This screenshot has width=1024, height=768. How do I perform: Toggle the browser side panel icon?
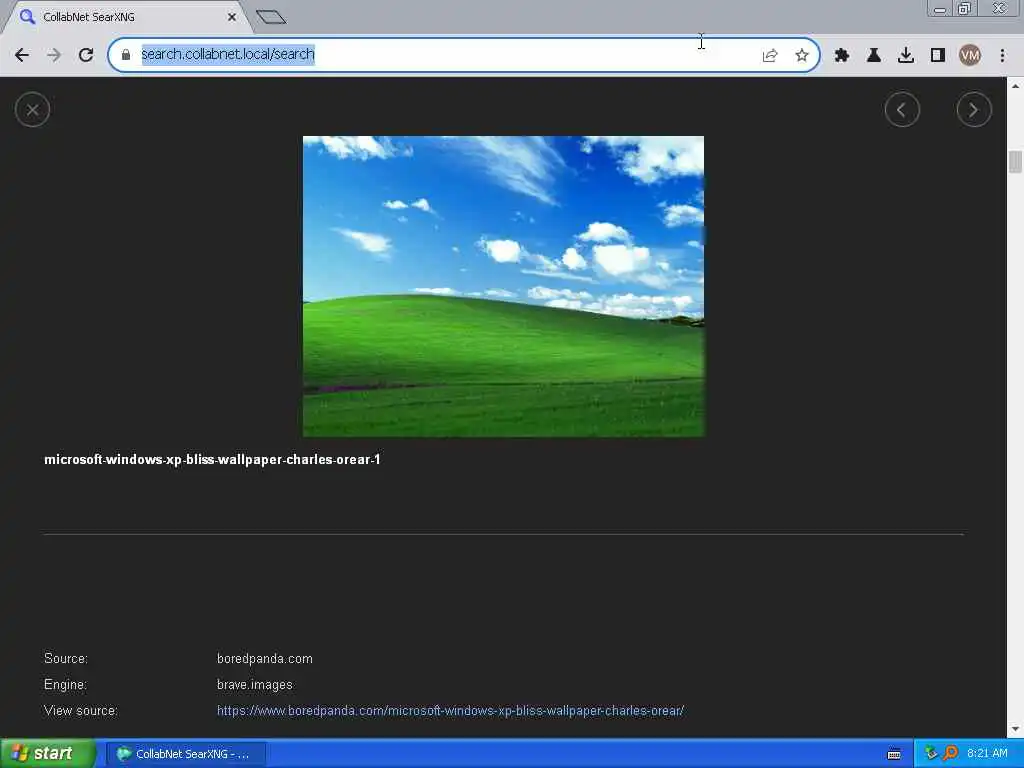coord(938,56)
